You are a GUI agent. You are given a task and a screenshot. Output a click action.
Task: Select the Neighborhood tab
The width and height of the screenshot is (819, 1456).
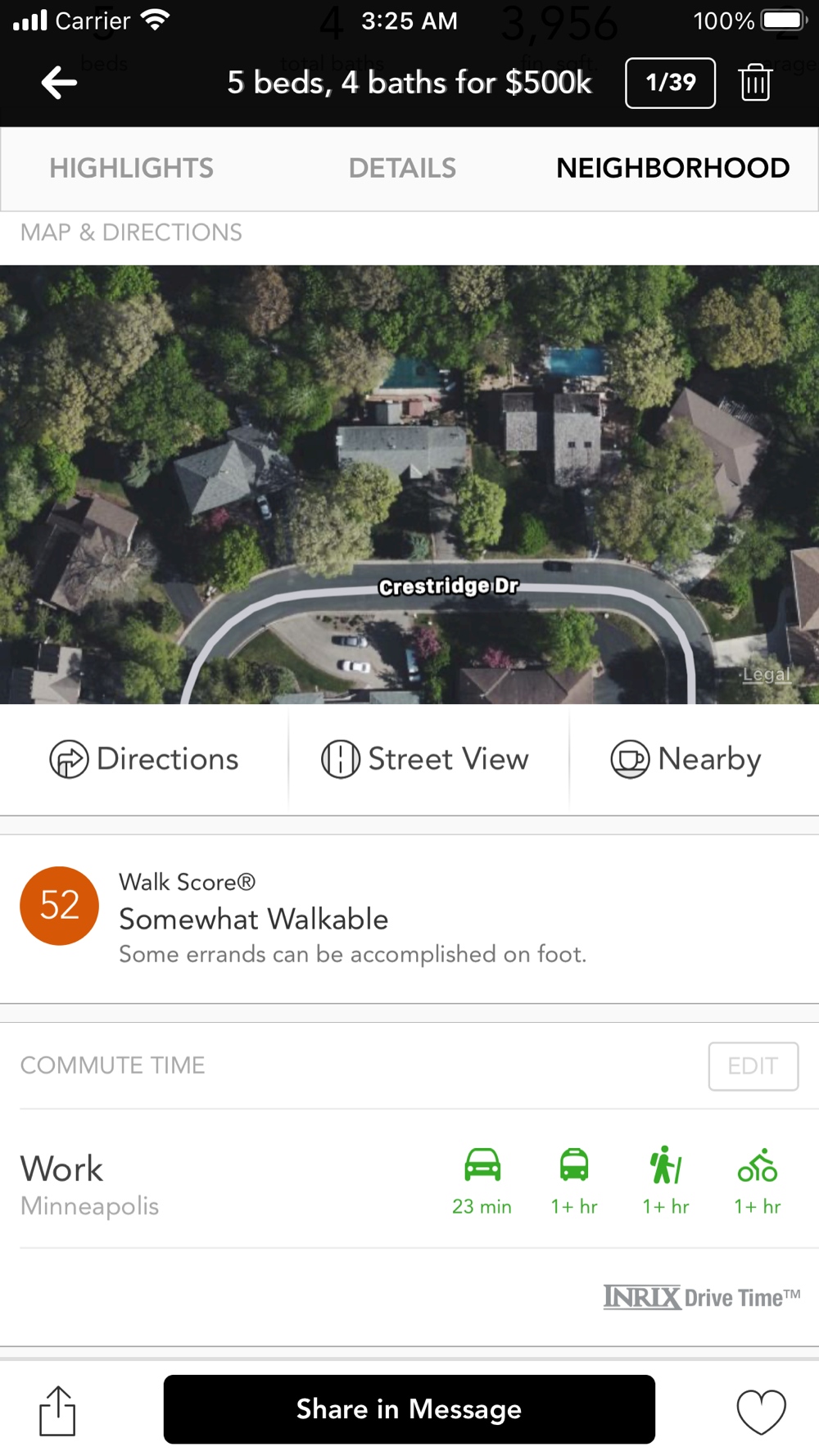[672, 168]
